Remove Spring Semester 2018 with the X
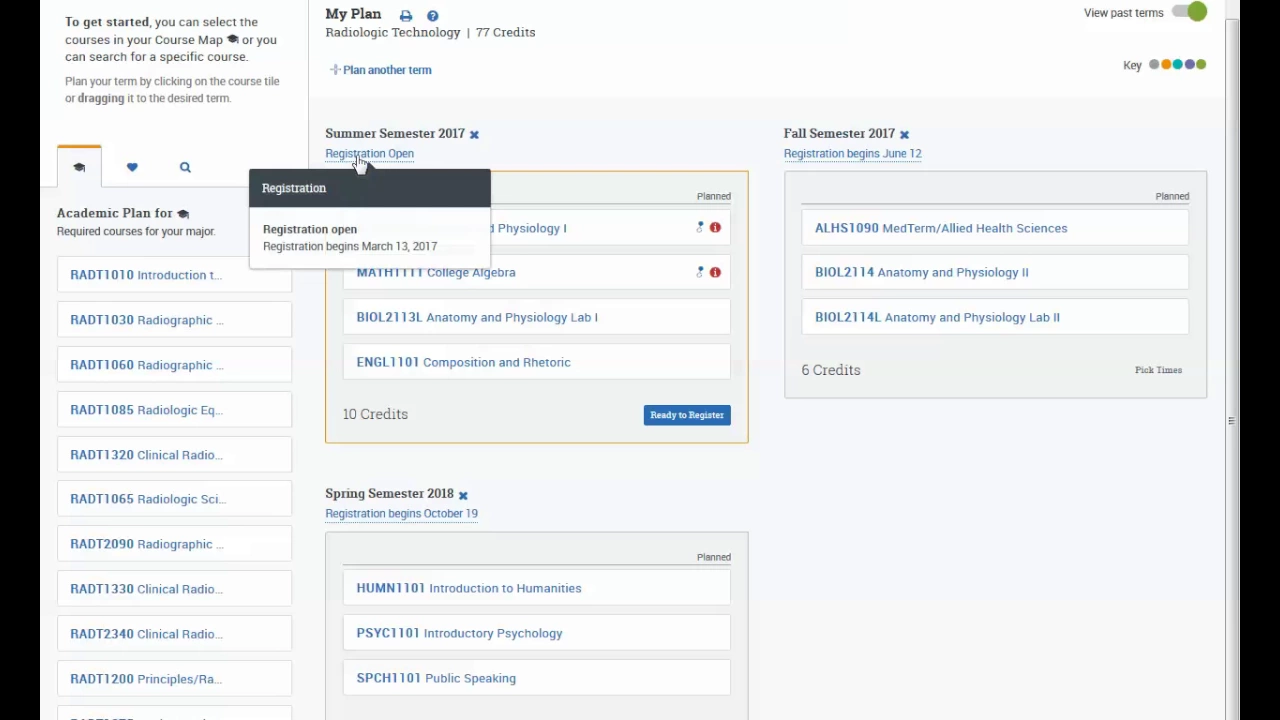 tap(463, 494)
